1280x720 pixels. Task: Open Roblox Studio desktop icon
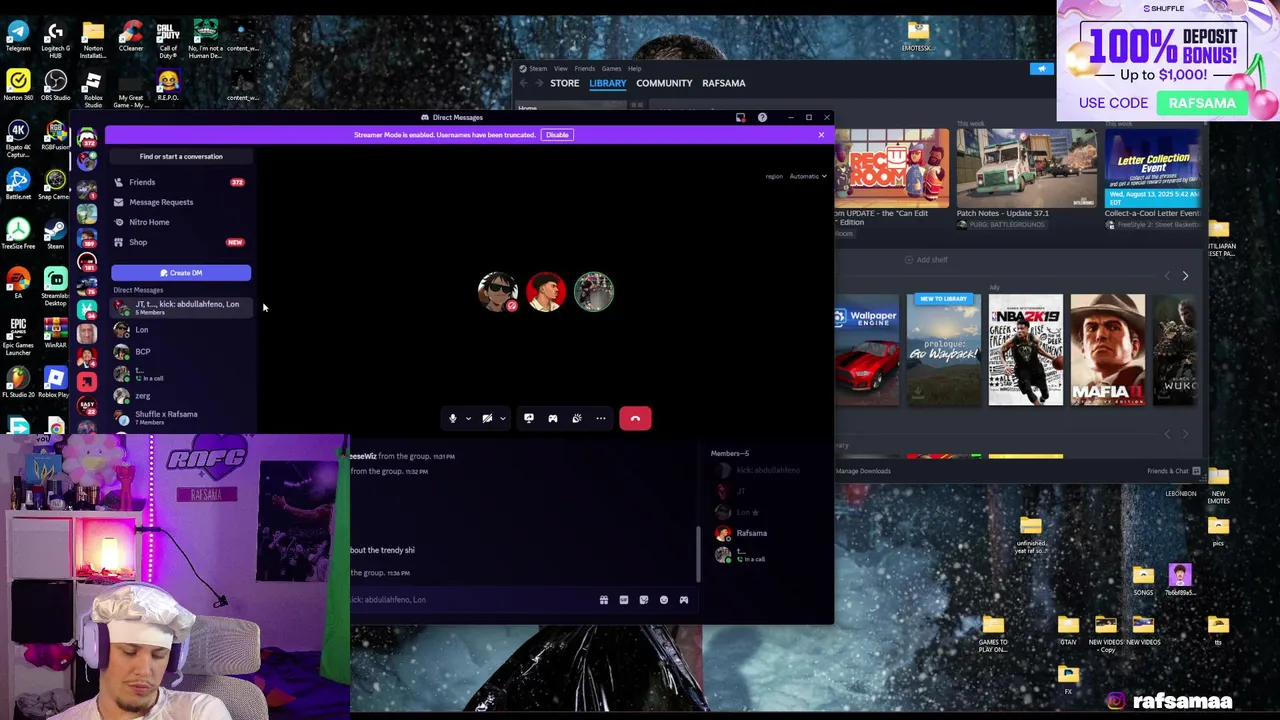(x=93, y=88)
